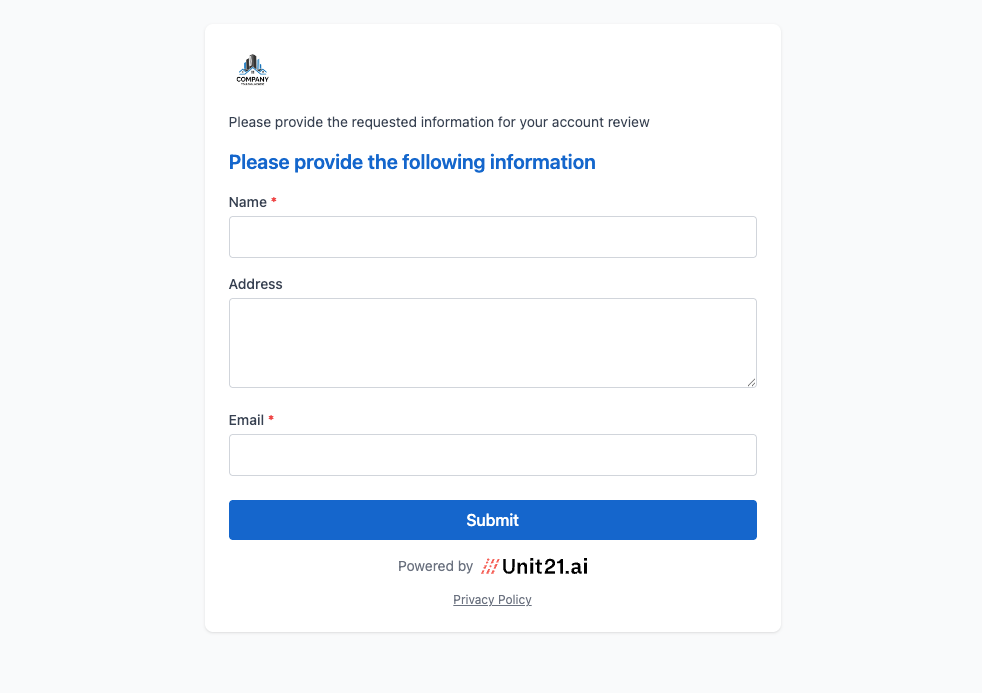Image resolution: width=982 pixels, height=693 pixels.
Task: Click the word 'Policy' in footer link
Action: [515, 600]
